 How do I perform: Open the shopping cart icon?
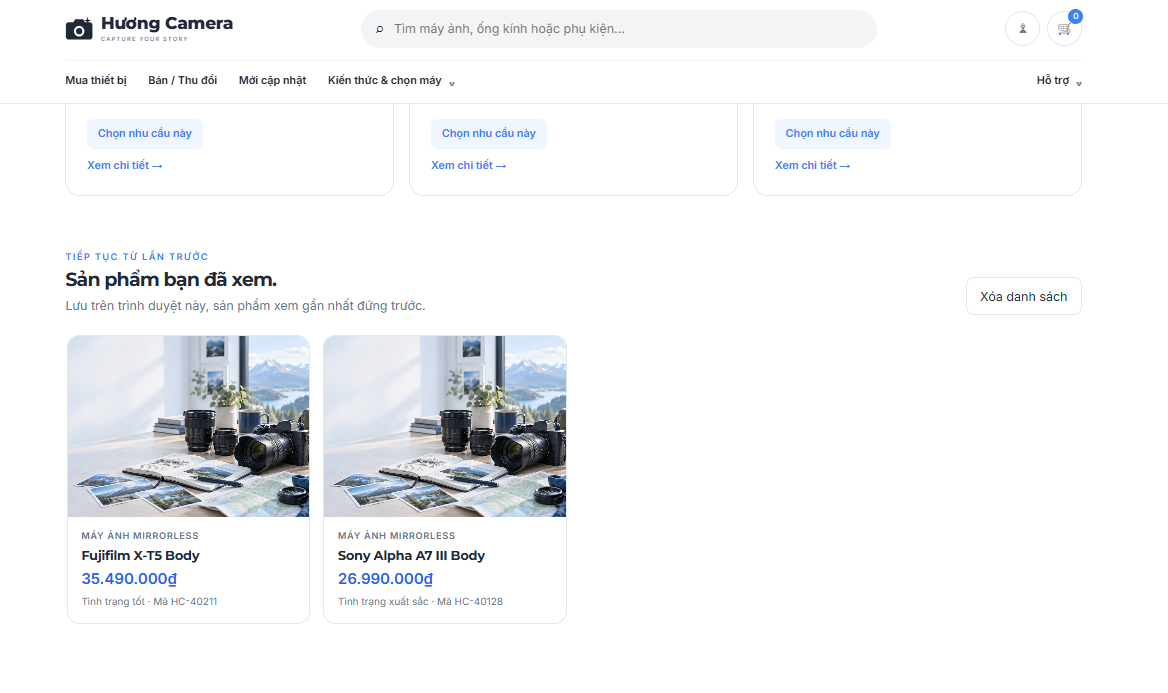(x=1064, y=29)
